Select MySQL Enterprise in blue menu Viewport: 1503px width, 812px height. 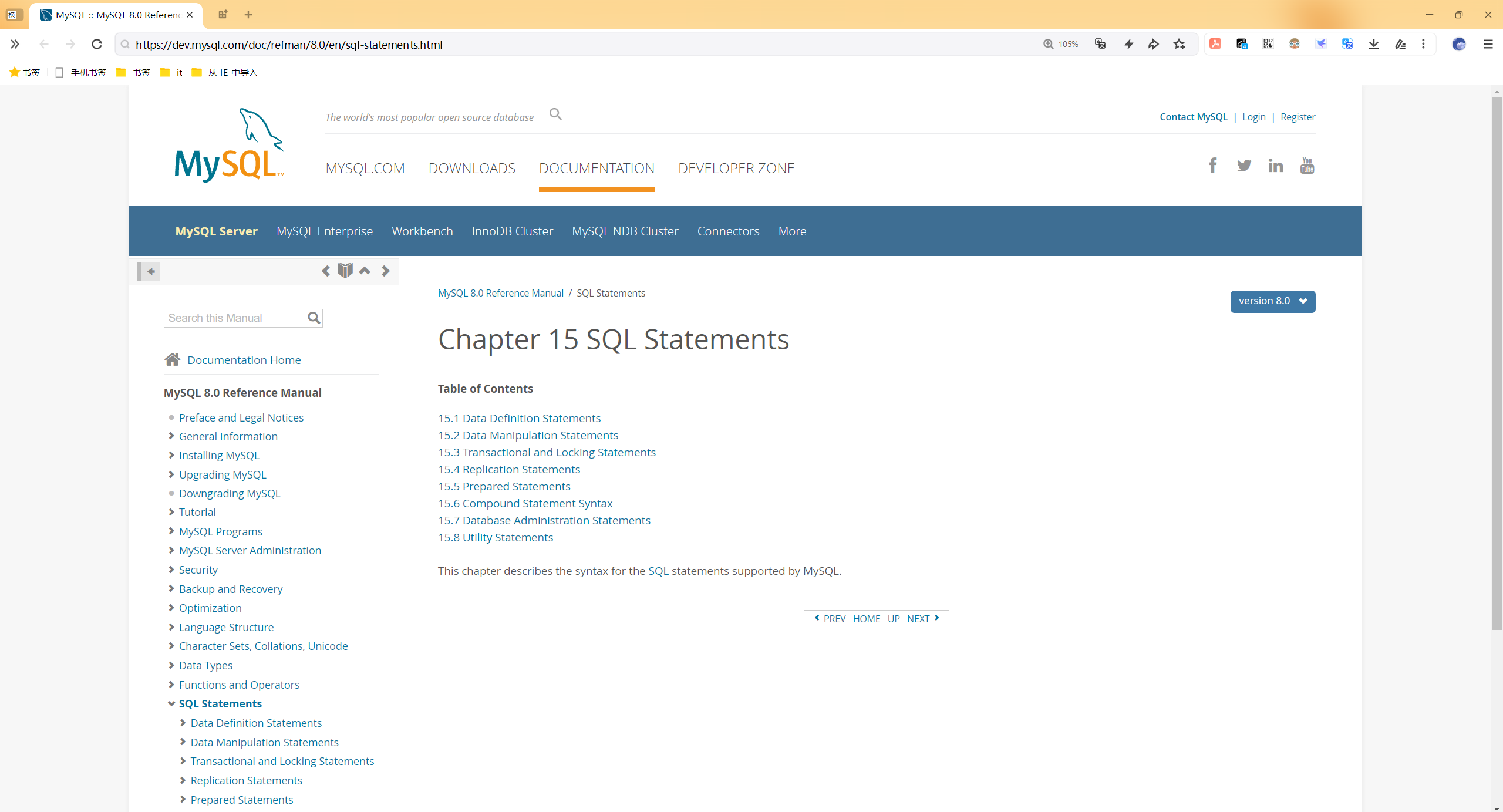[325, 231]
